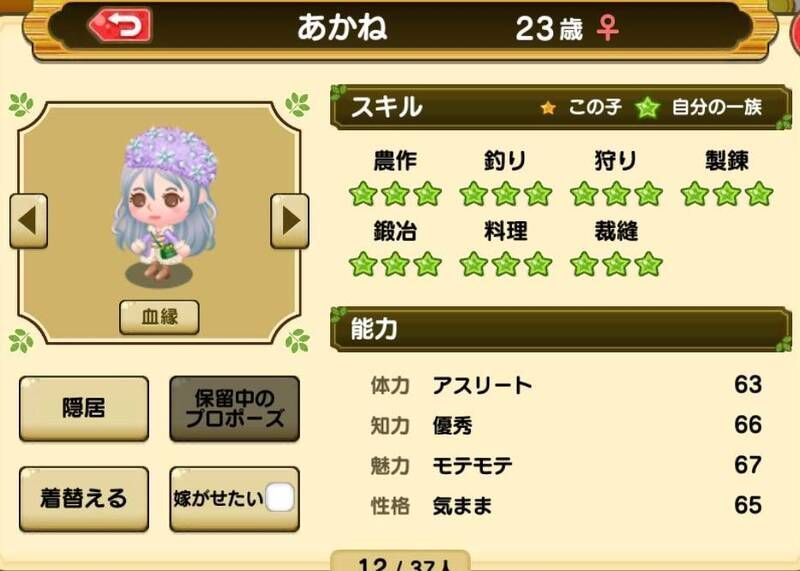Select the 鍛冶 skill stars
800x571 pixels.
395,264
